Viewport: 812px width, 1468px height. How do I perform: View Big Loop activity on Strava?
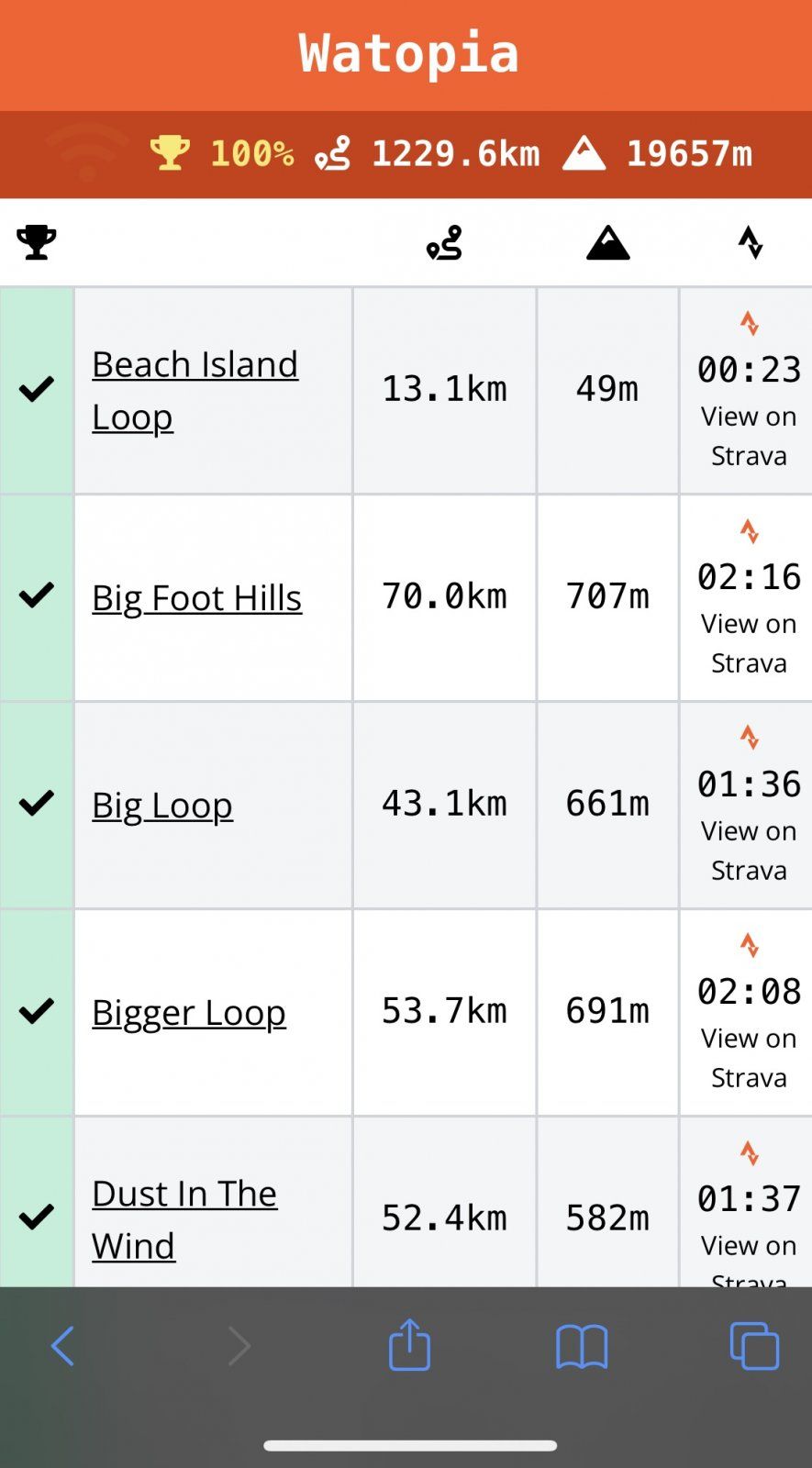749,850
